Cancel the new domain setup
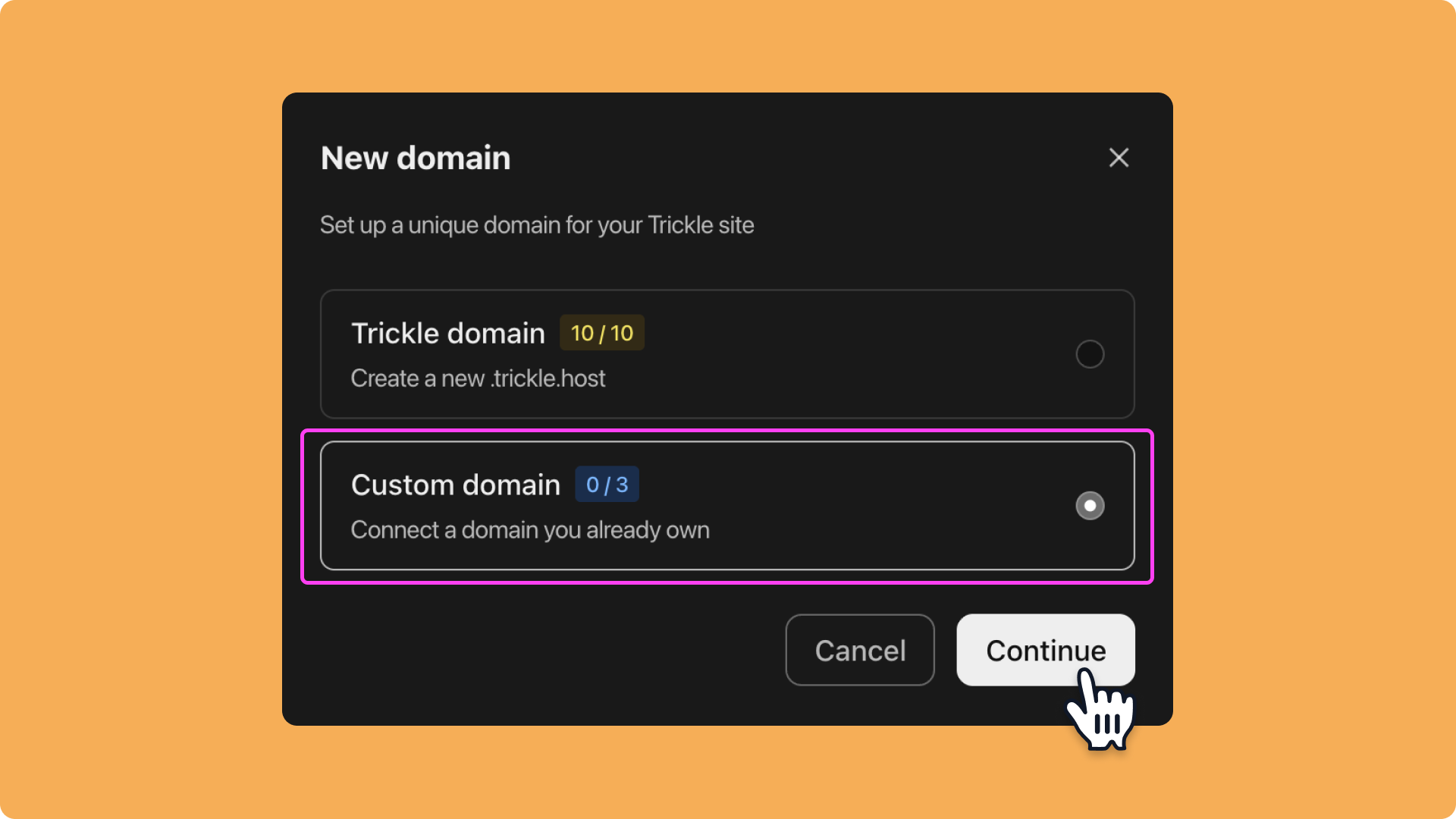Viewport: 1456px width, 819px height. [860, 650]
